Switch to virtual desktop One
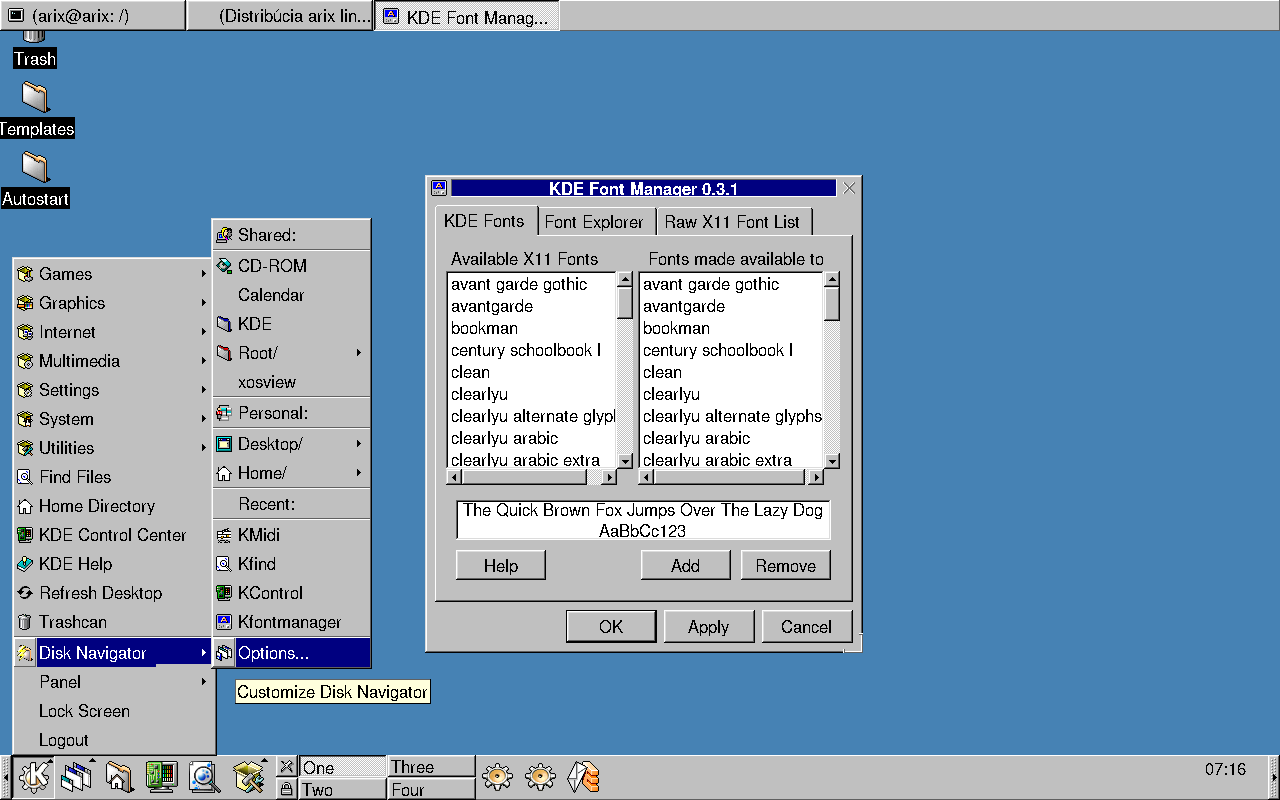This screenshot has height=800, width=1280. click(342, 767)
